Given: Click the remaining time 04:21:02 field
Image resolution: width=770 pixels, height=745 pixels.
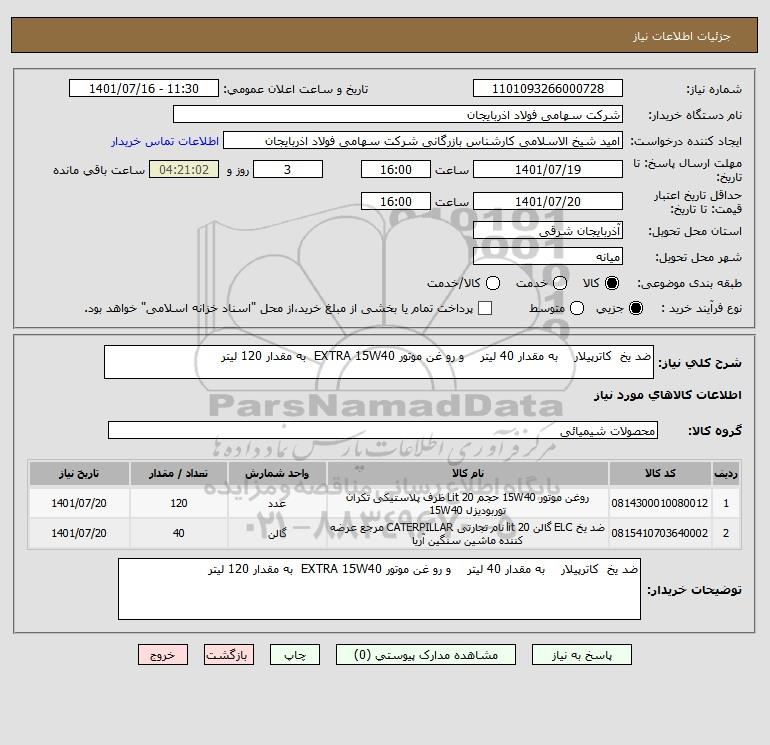Looking at the screenshot, I should [x=184, y=169].
